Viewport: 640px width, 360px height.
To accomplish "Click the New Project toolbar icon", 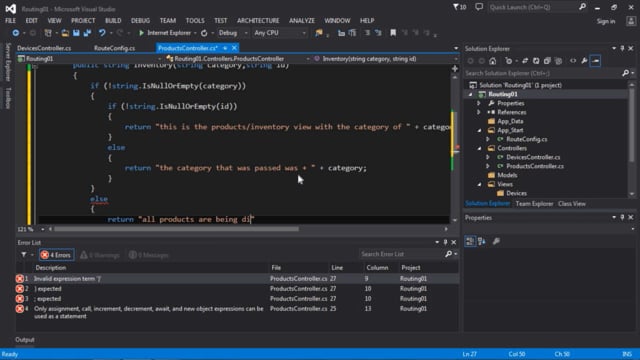I will click(48, 33).
